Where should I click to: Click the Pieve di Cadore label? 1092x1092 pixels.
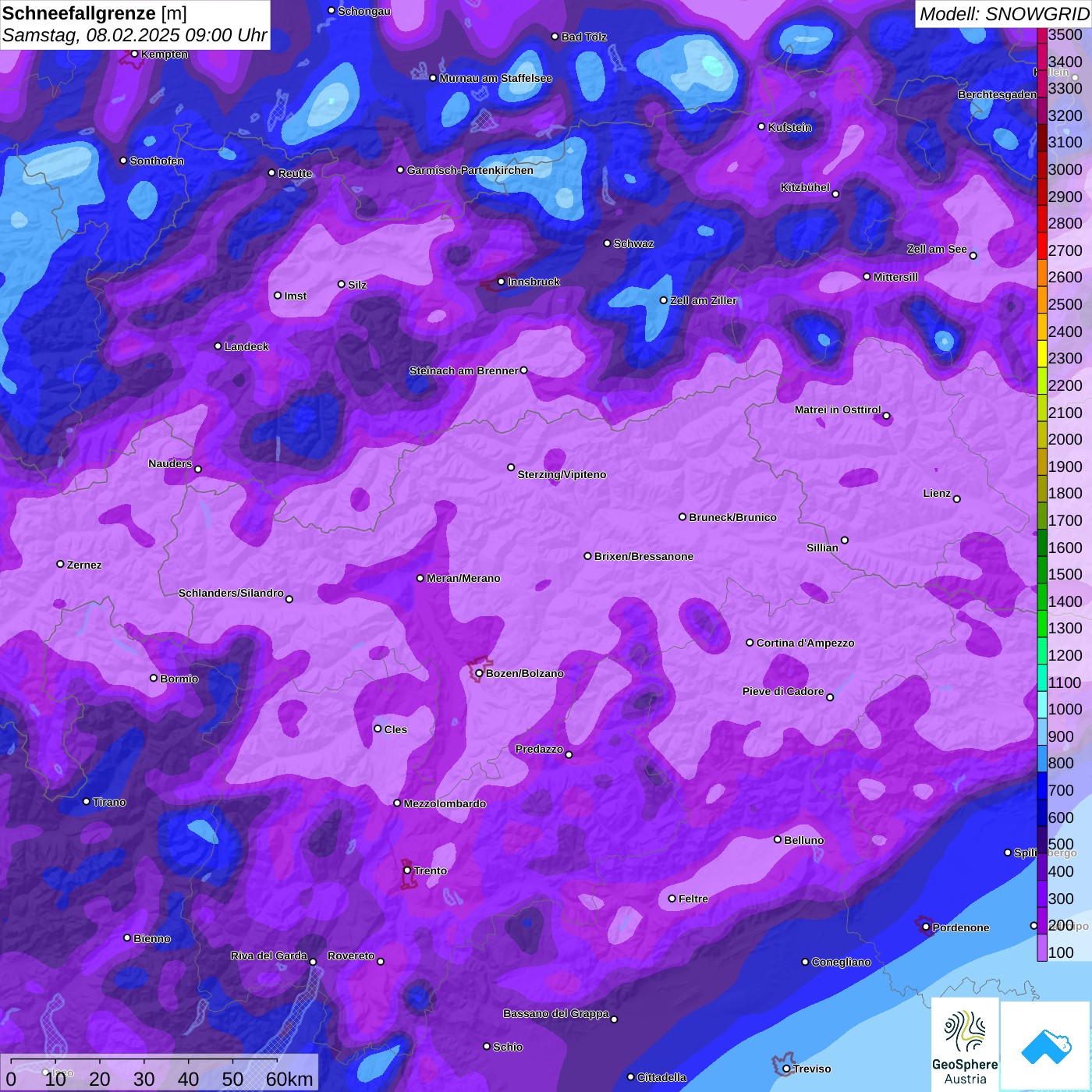[783, 691]
